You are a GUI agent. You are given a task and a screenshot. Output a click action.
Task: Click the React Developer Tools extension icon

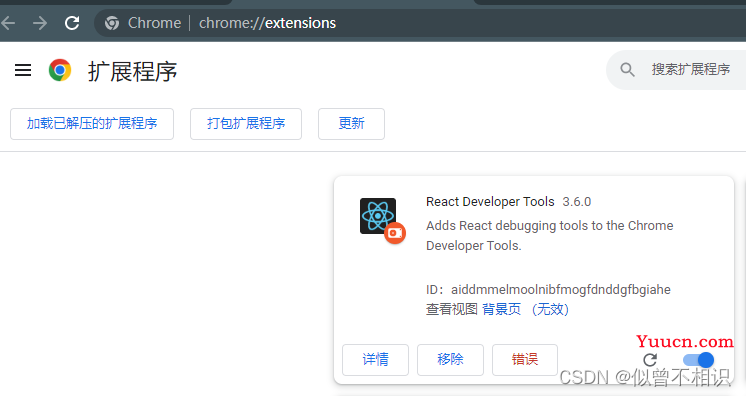[378, 216]
